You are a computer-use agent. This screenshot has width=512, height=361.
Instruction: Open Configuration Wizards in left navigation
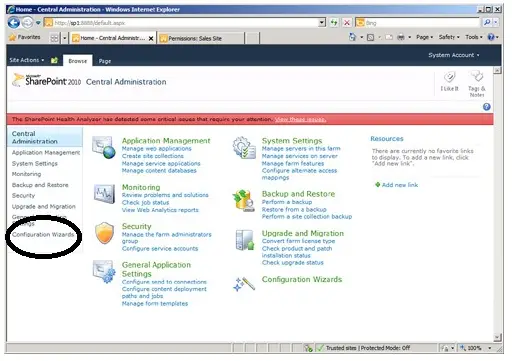[43, 235]
